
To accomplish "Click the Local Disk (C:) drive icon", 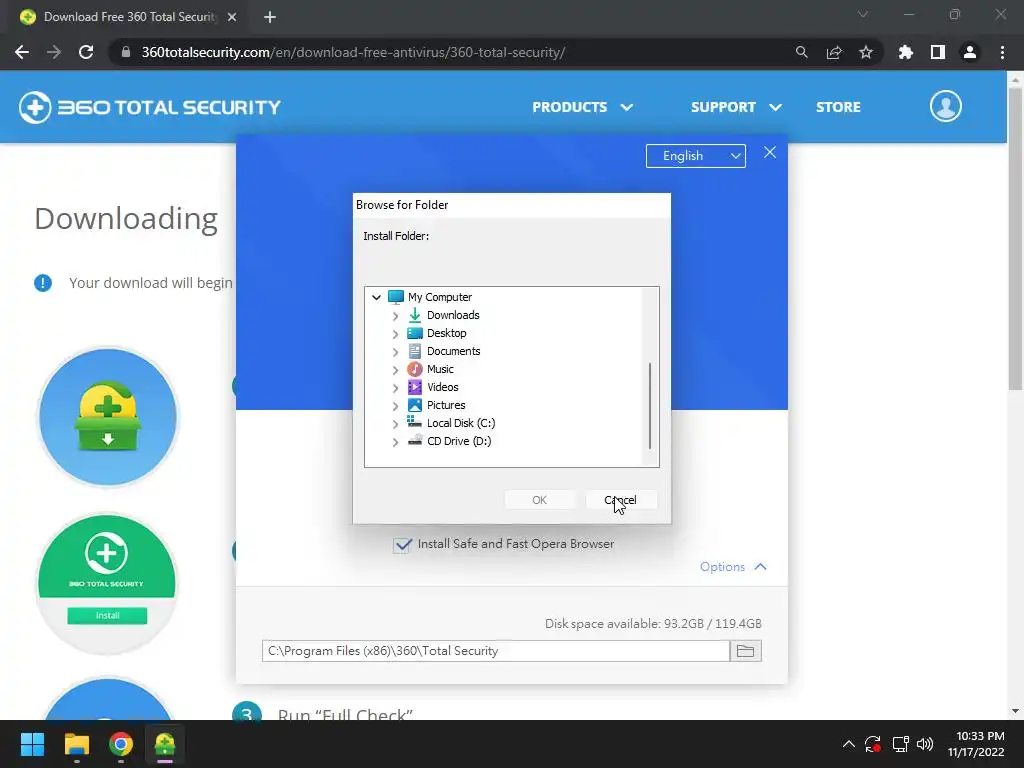I will (x=415, y=423).
